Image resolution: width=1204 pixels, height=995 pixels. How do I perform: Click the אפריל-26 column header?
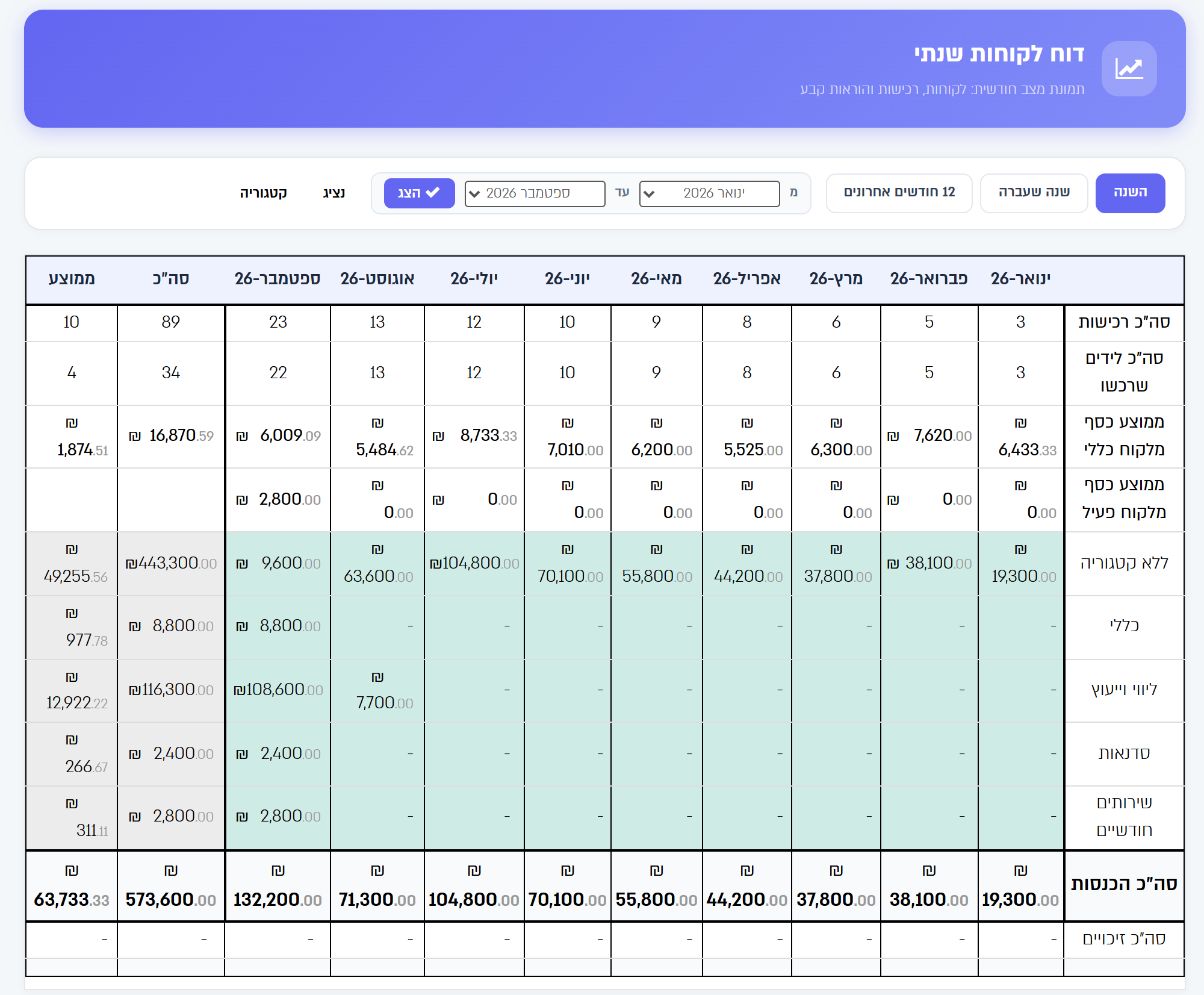(746, 279)
